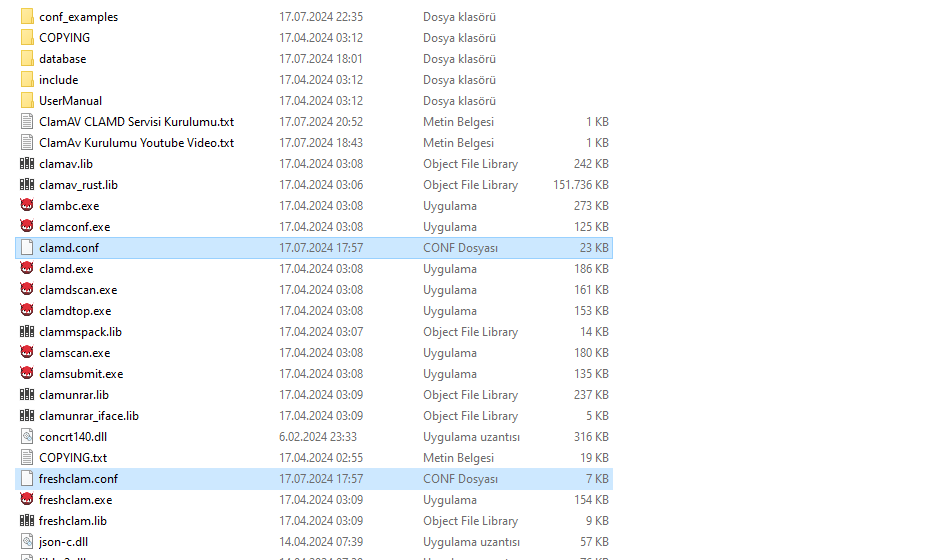The image size is (941, 560).
Task: Click the clamscan.exe ClamAV icon
Action: click(x=27, y=352)
